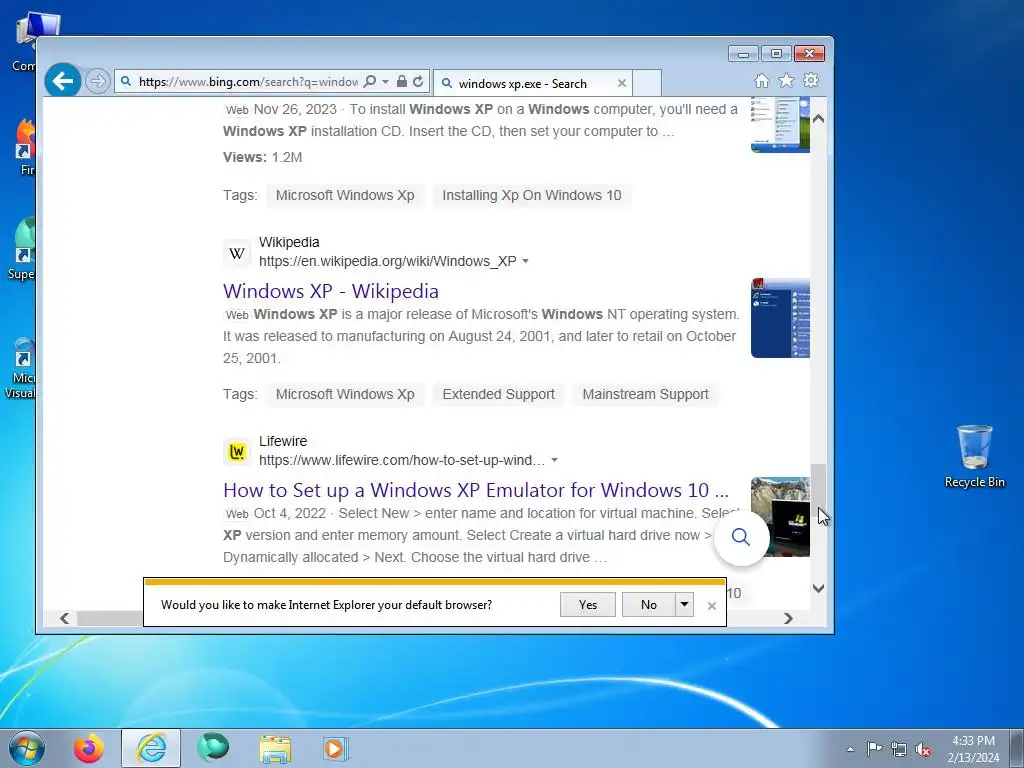The image size is (1024, 768).
Task: Select the 'Mainstream Support' tag
Action: tap(645, 394)
